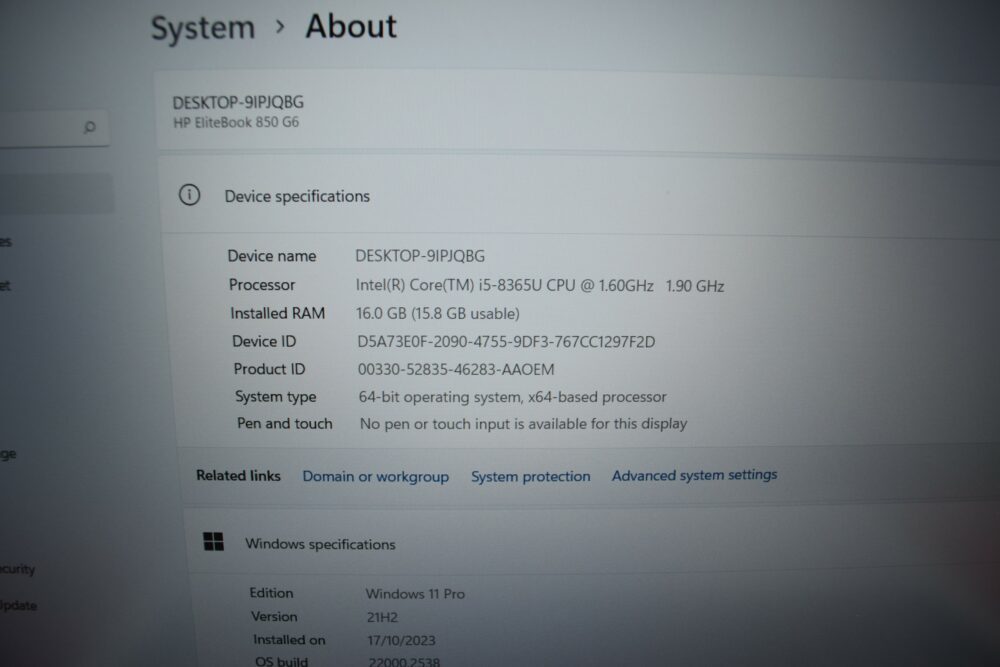
Task: Click the magnifier icon in the sidebar search box
Action: 90,127
